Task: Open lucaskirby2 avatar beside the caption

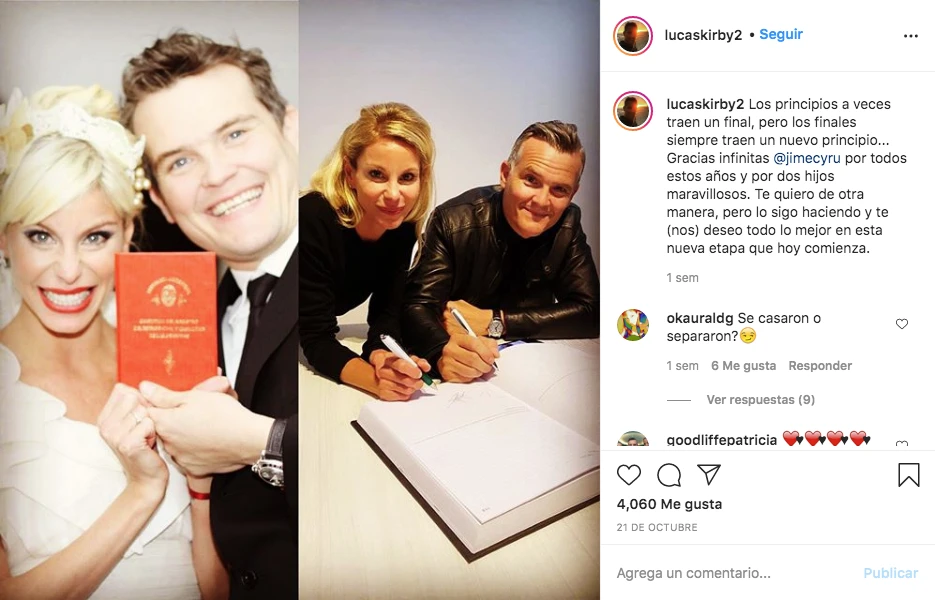Action: pyautogui.click(x=633, y=111)
